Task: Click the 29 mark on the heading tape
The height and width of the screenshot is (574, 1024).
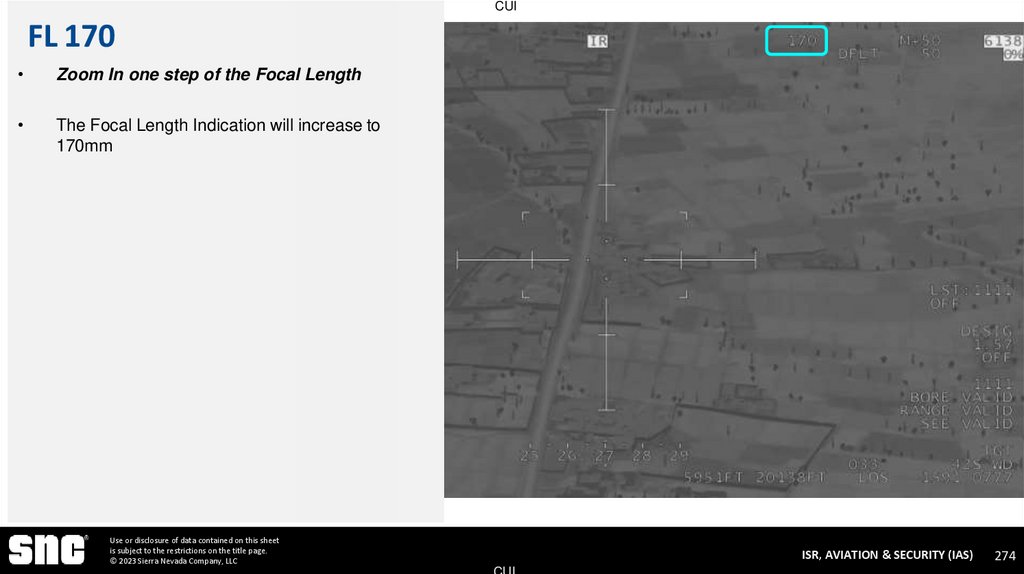Action: [x=679, y=456]
